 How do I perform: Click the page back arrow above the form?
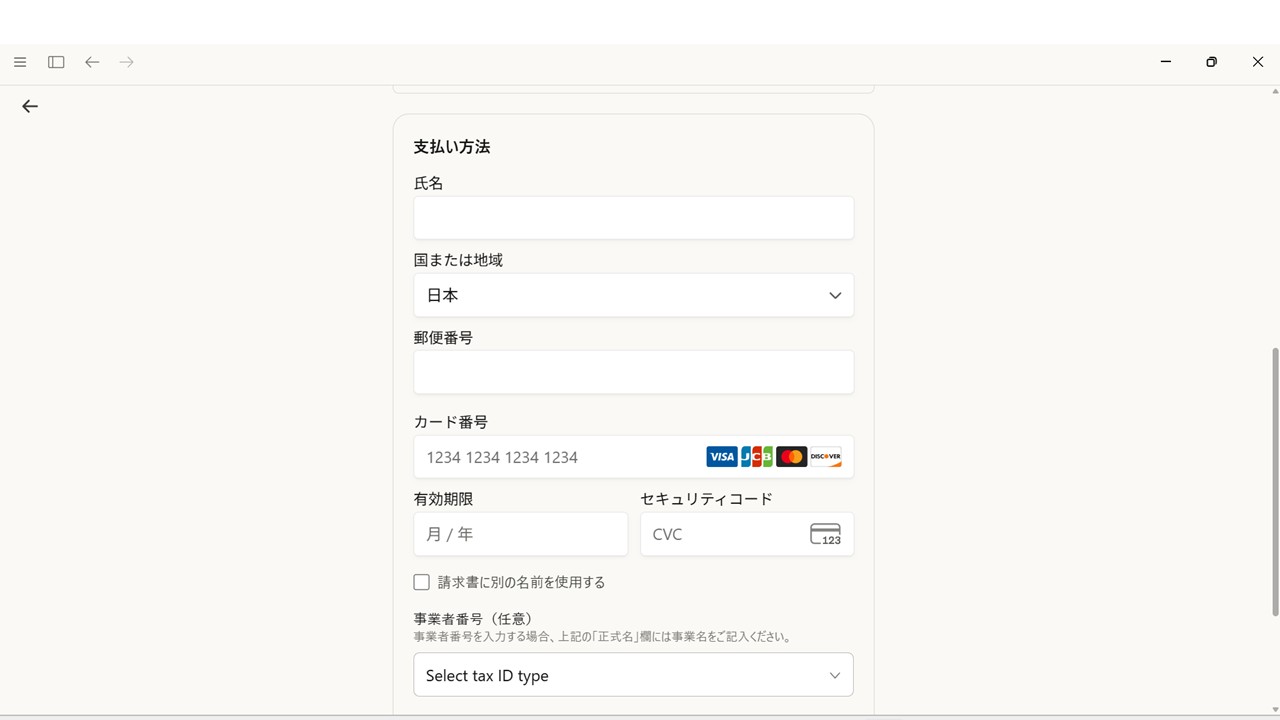[x=29, y=106]
